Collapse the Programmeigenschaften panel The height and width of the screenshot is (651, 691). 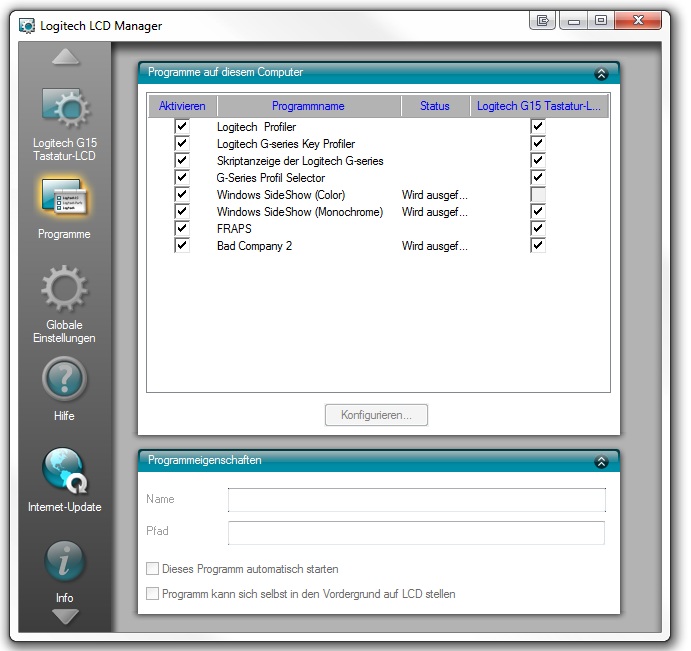600,462
